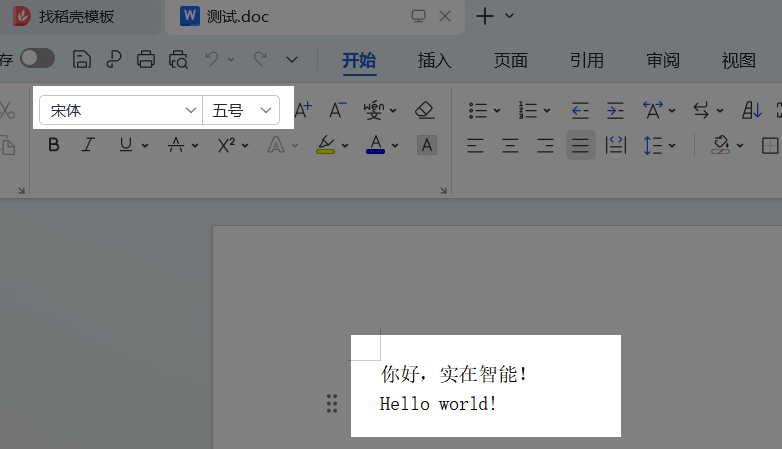Click on the text Hello world!

[x=438, y=404]
